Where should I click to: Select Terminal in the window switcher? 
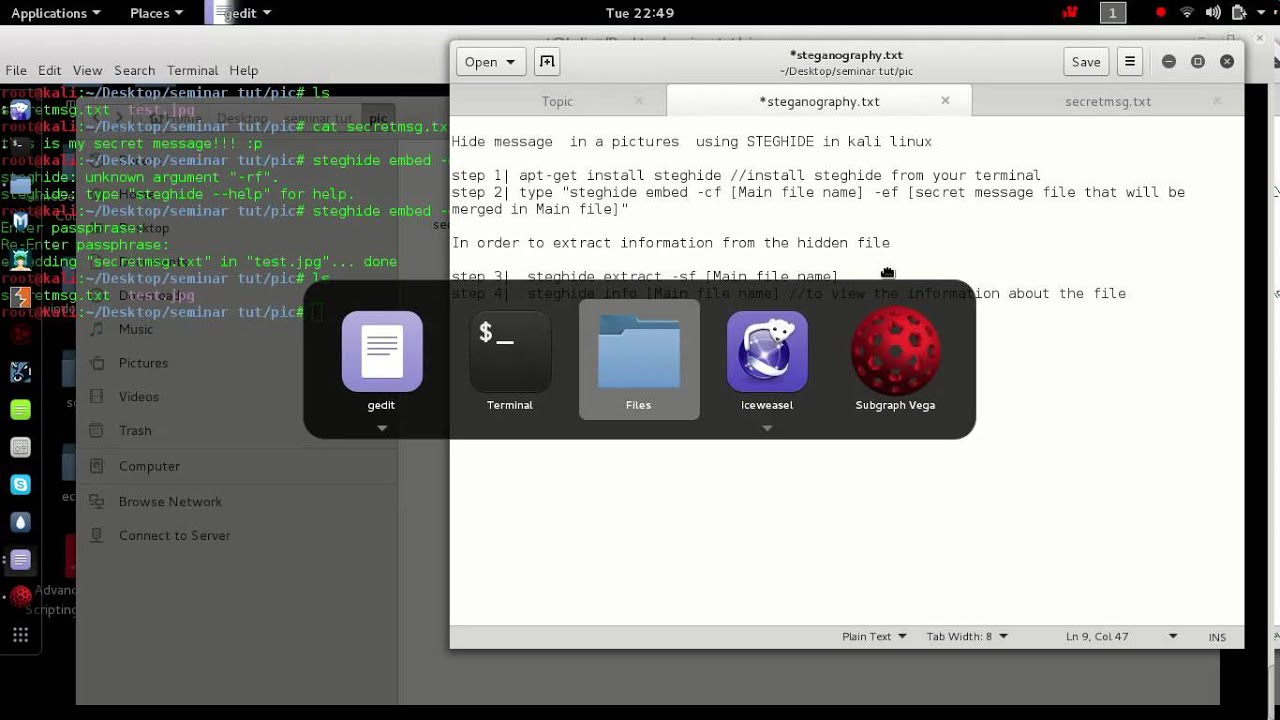pyautogui.click(x=510, y=361)
